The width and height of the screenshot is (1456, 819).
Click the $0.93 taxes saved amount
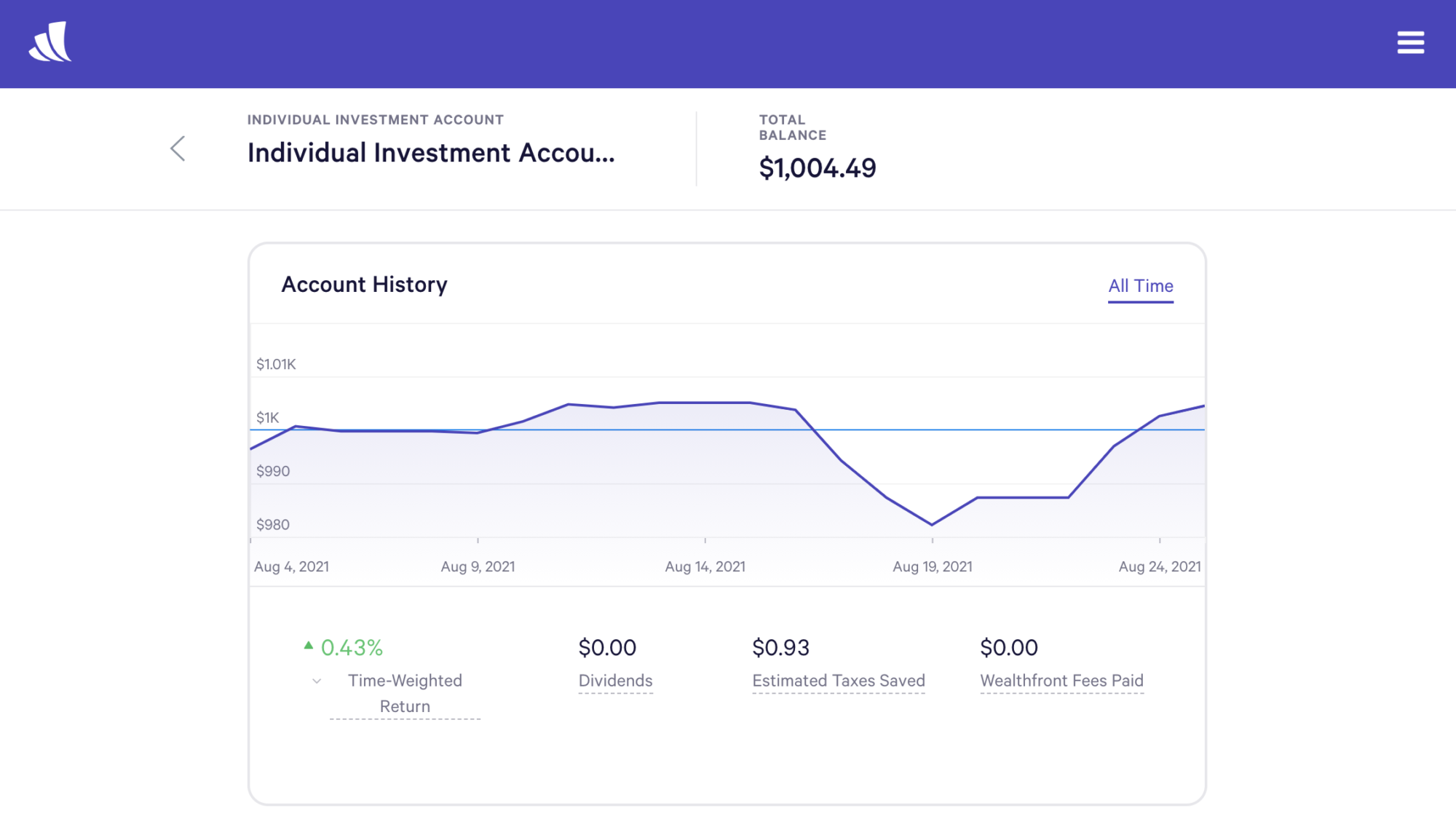pyautogui.click(x=780, y=647)
